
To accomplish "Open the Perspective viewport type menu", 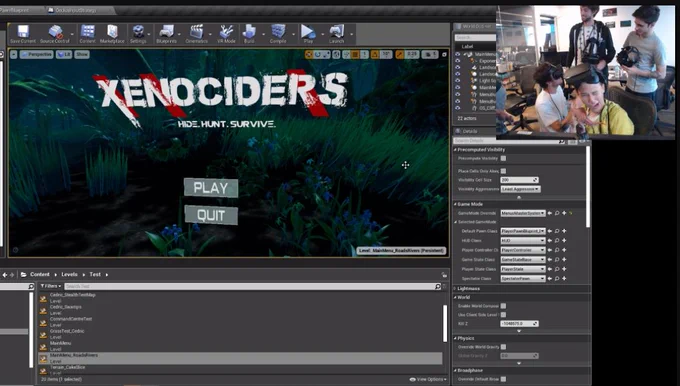I will point(36,55).
